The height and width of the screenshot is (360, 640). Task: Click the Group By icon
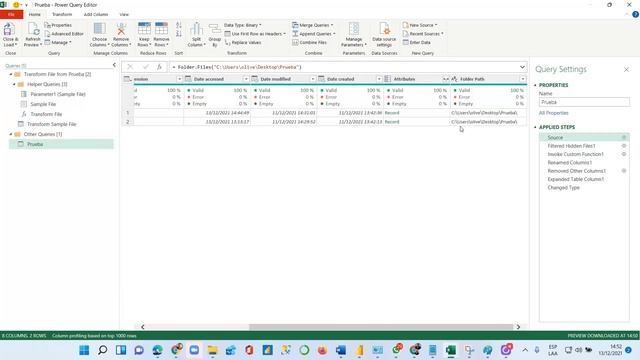(x=215, y=29)
